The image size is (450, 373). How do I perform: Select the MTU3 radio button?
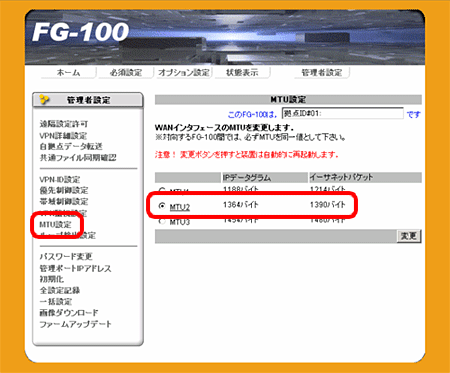(162, 221)
